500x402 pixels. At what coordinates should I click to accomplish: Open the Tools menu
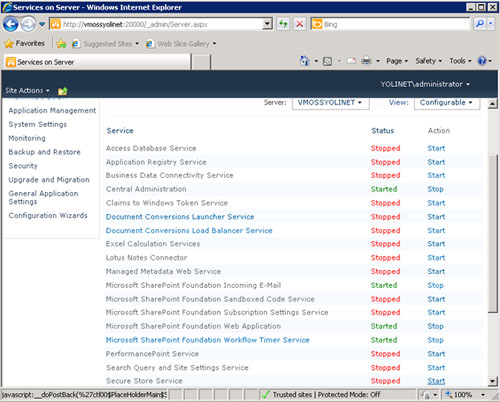tap(460, 61)
